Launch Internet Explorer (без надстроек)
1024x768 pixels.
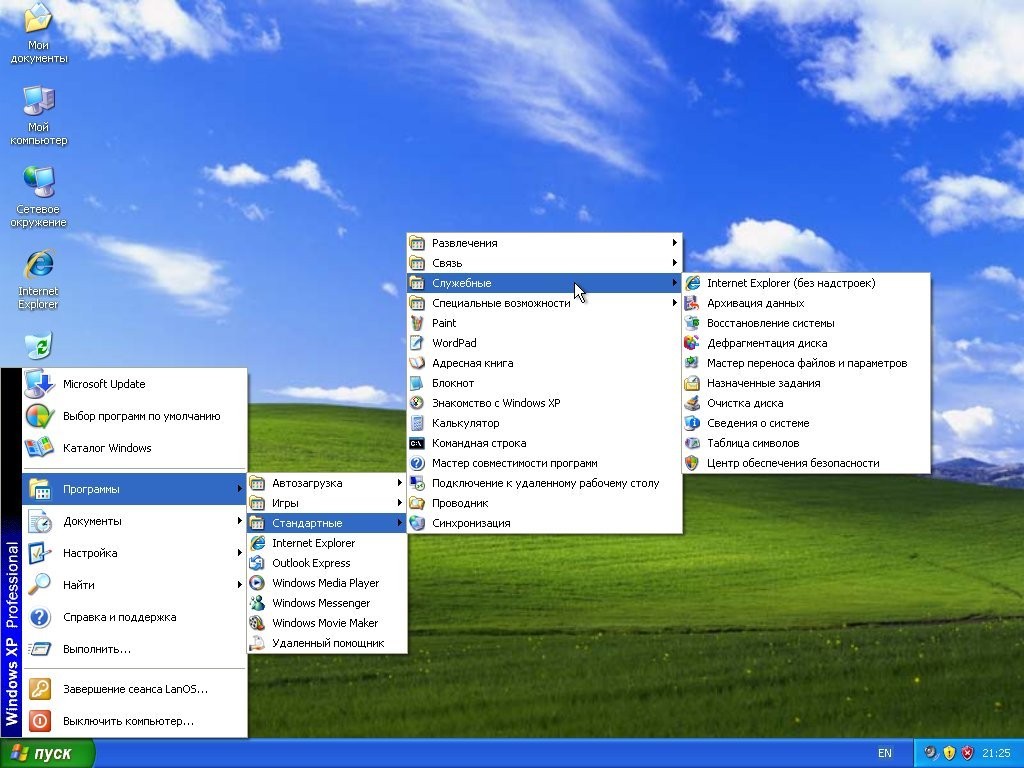806,283
